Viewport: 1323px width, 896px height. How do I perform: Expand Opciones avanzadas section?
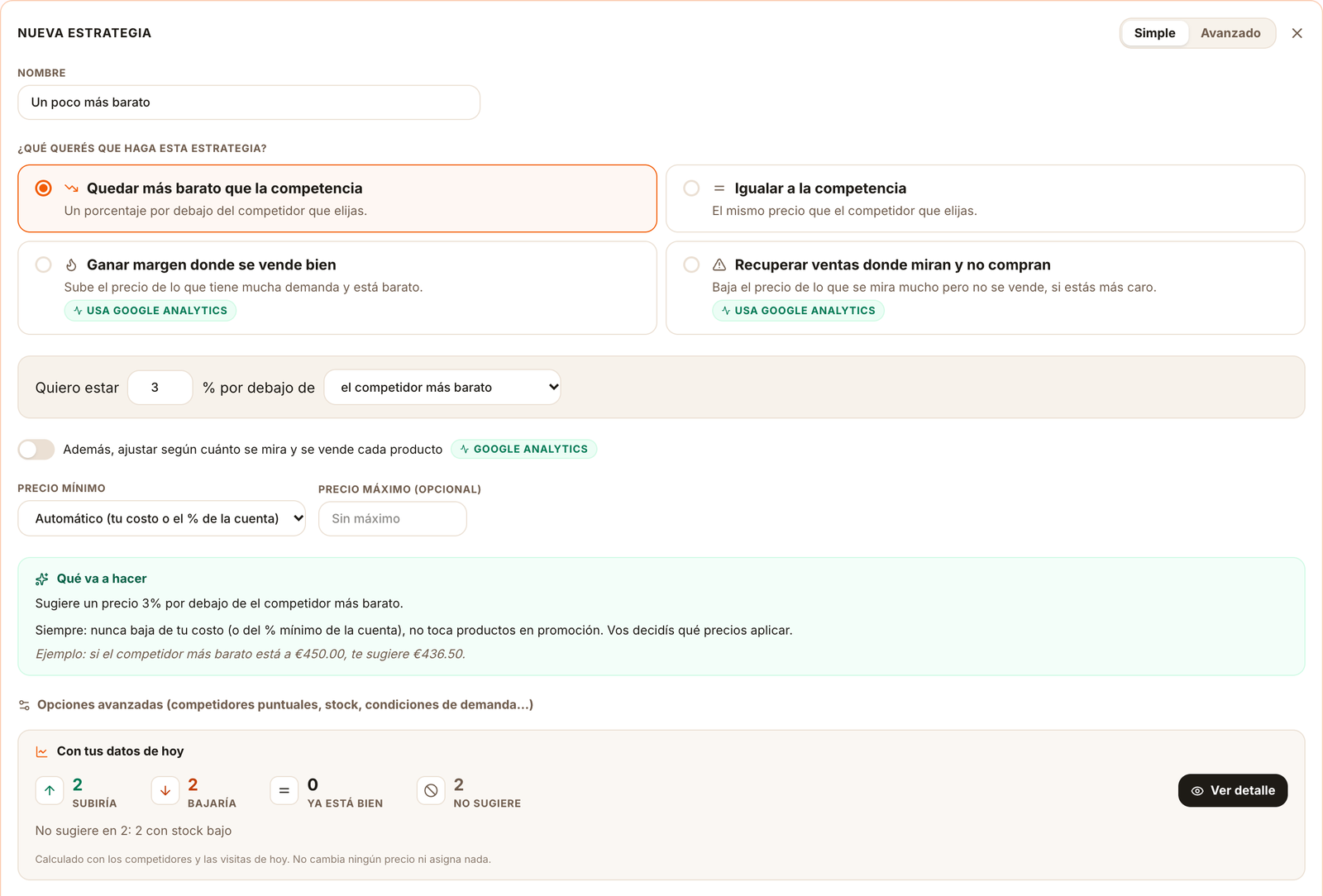[x=276, y=705]
